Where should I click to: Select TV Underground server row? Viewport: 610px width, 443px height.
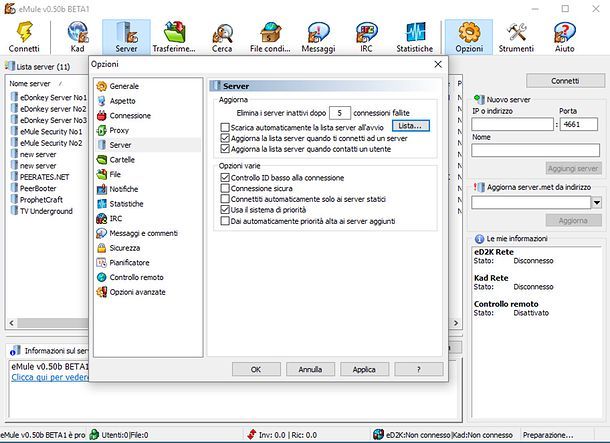tap(42, 211)
